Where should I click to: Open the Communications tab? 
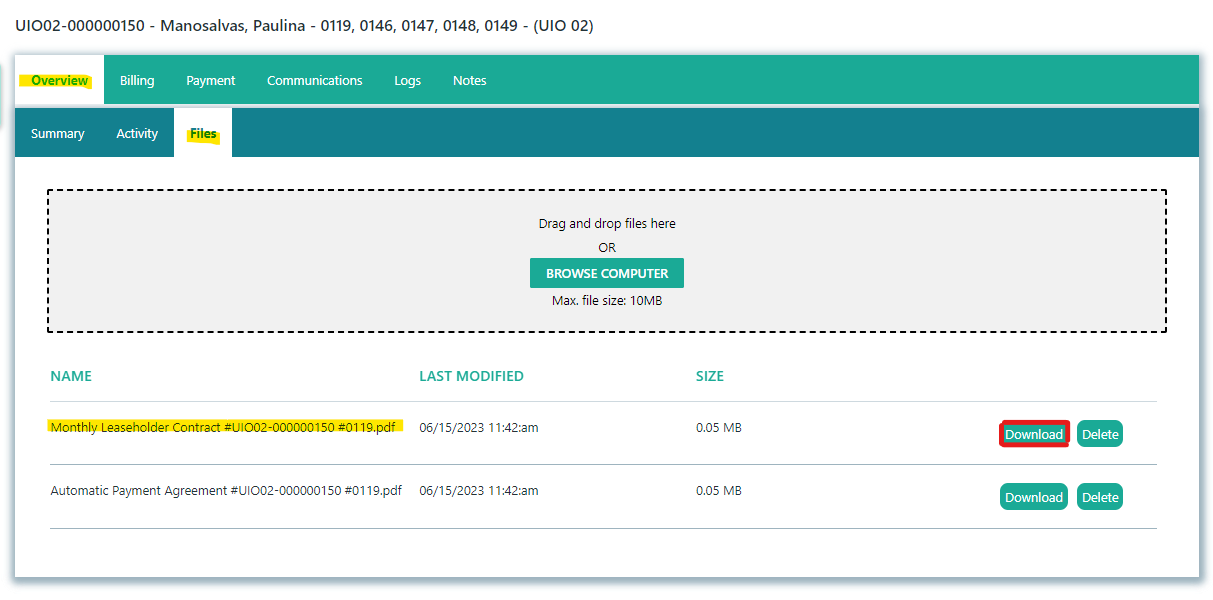click(x=314, y=81)
